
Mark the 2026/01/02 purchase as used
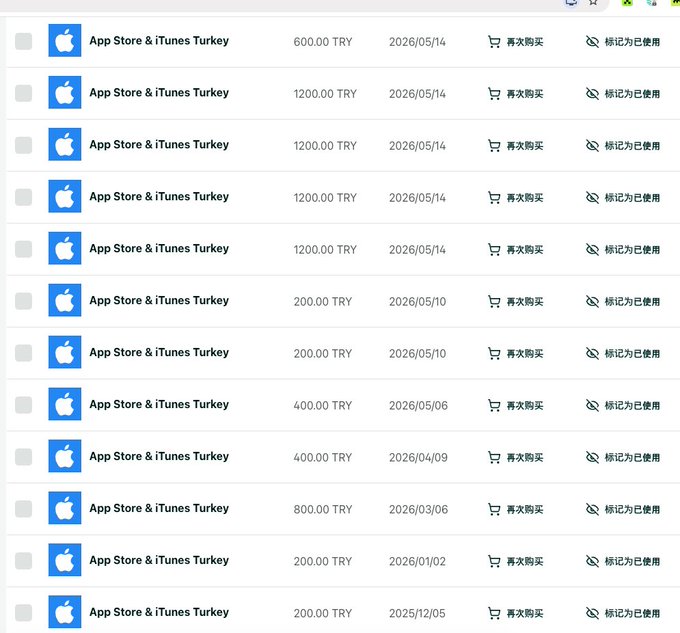coord(623,561)
